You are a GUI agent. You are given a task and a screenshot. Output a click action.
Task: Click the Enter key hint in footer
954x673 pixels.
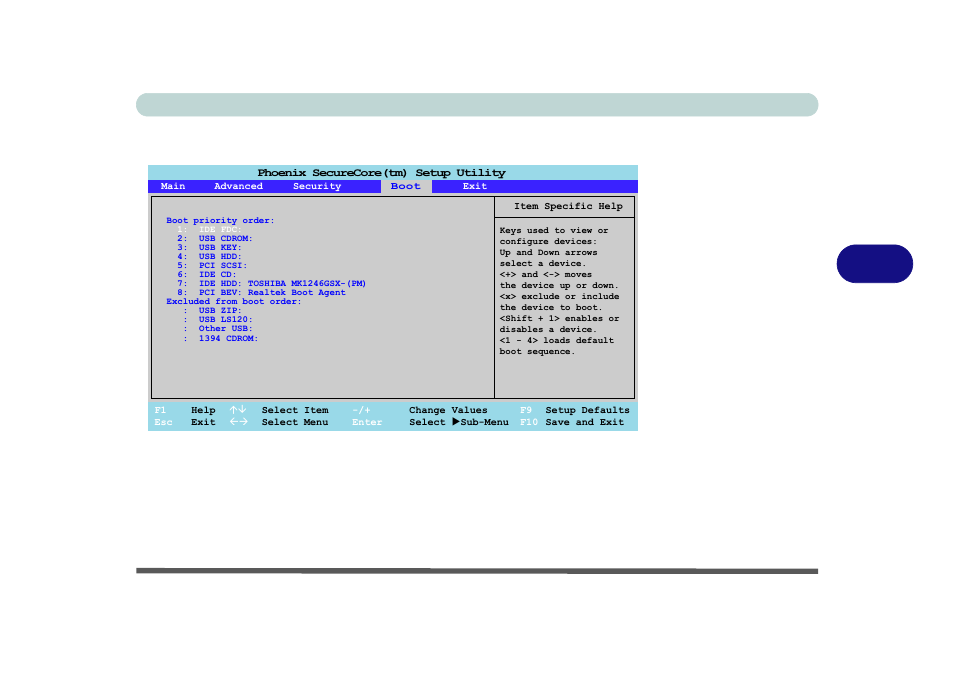pos(367,422)
